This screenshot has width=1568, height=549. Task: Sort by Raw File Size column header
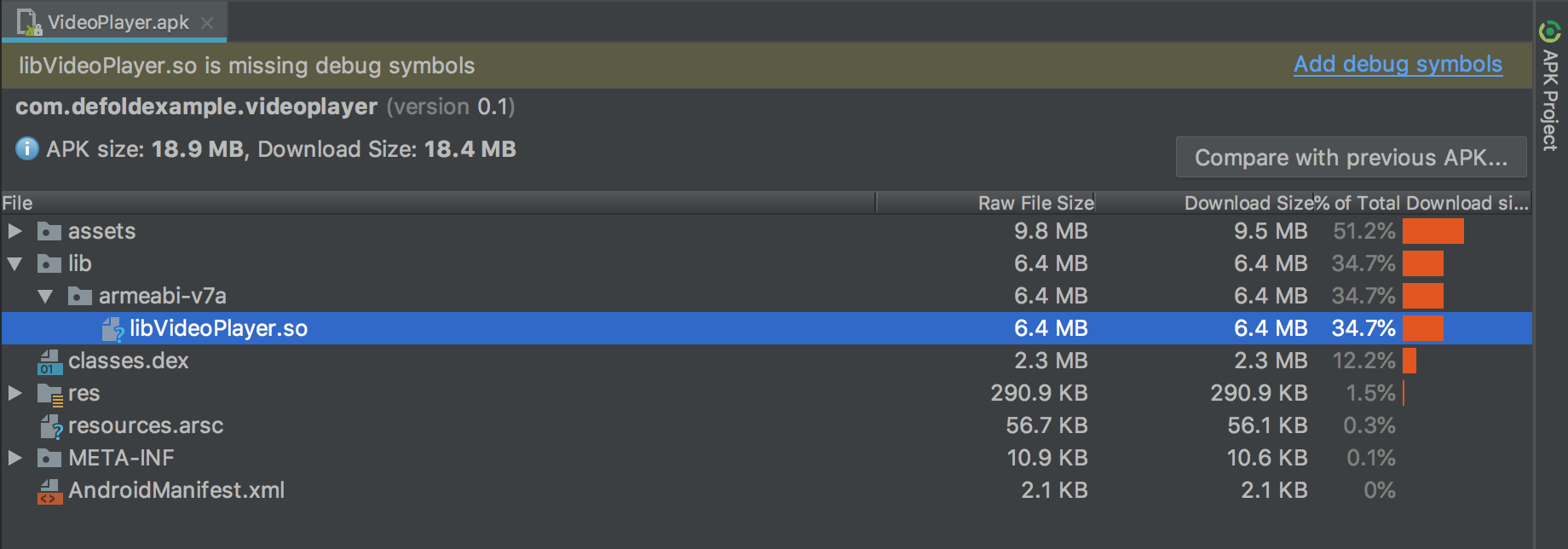(1035, 203)
